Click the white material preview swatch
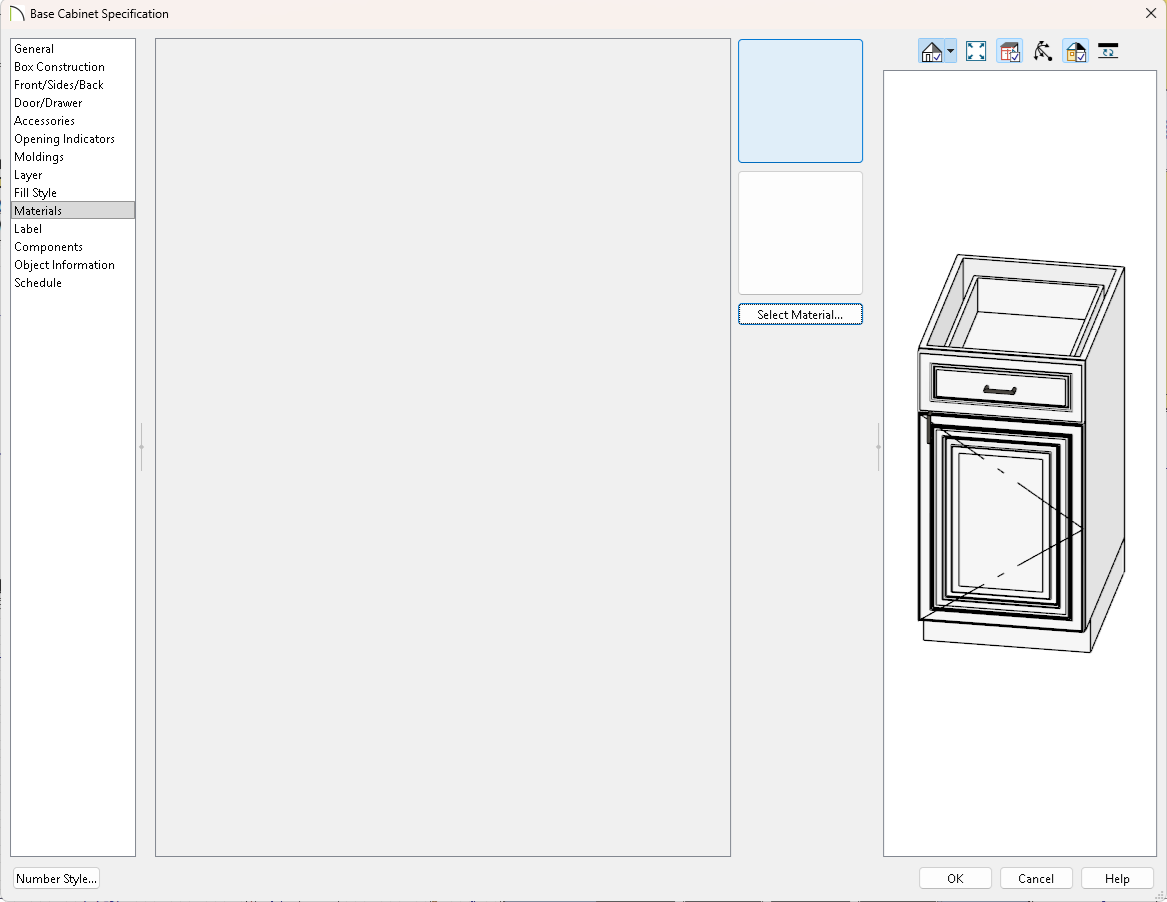This screenshot has height=902, width=1167. point(800,233)
